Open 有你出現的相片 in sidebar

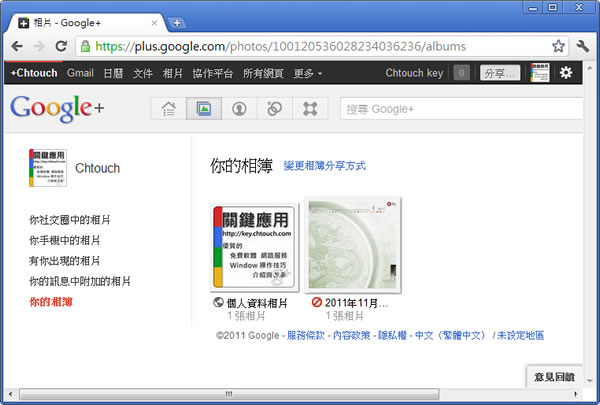pos(65,261)
